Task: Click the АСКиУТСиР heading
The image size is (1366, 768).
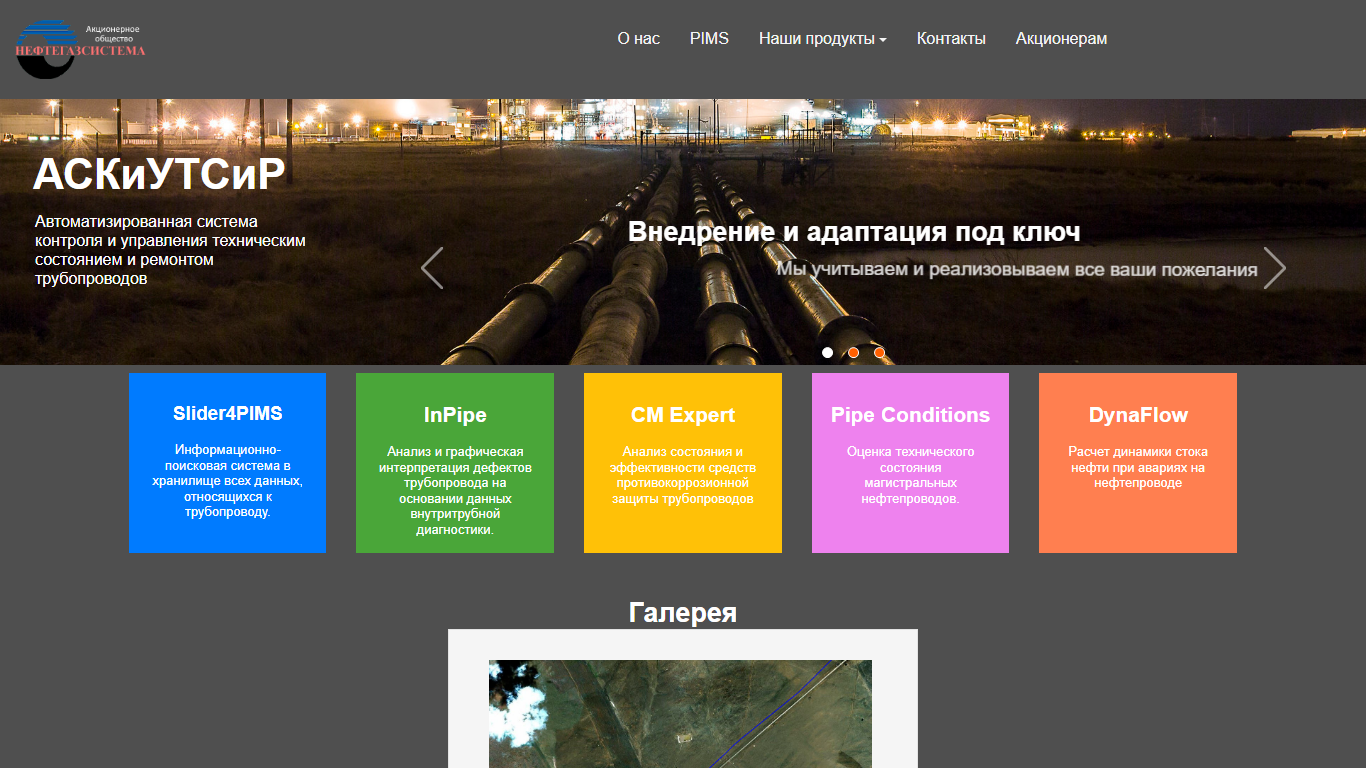Action: pyautogui.click(x=159, y=175)
